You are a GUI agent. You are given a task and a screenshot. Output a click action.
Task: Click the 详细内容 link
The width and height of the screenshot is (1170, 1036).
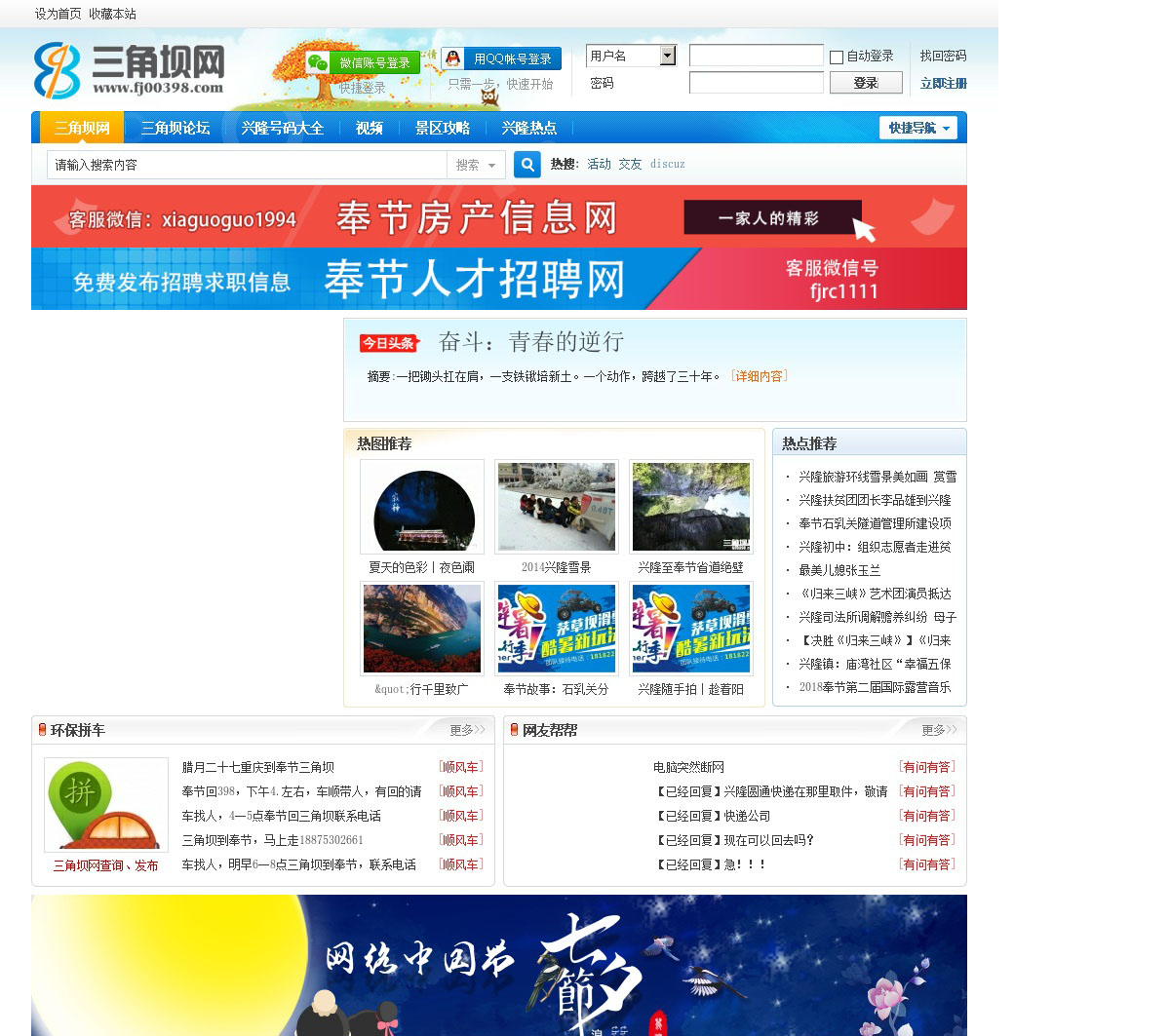click(x=760, y=376)
